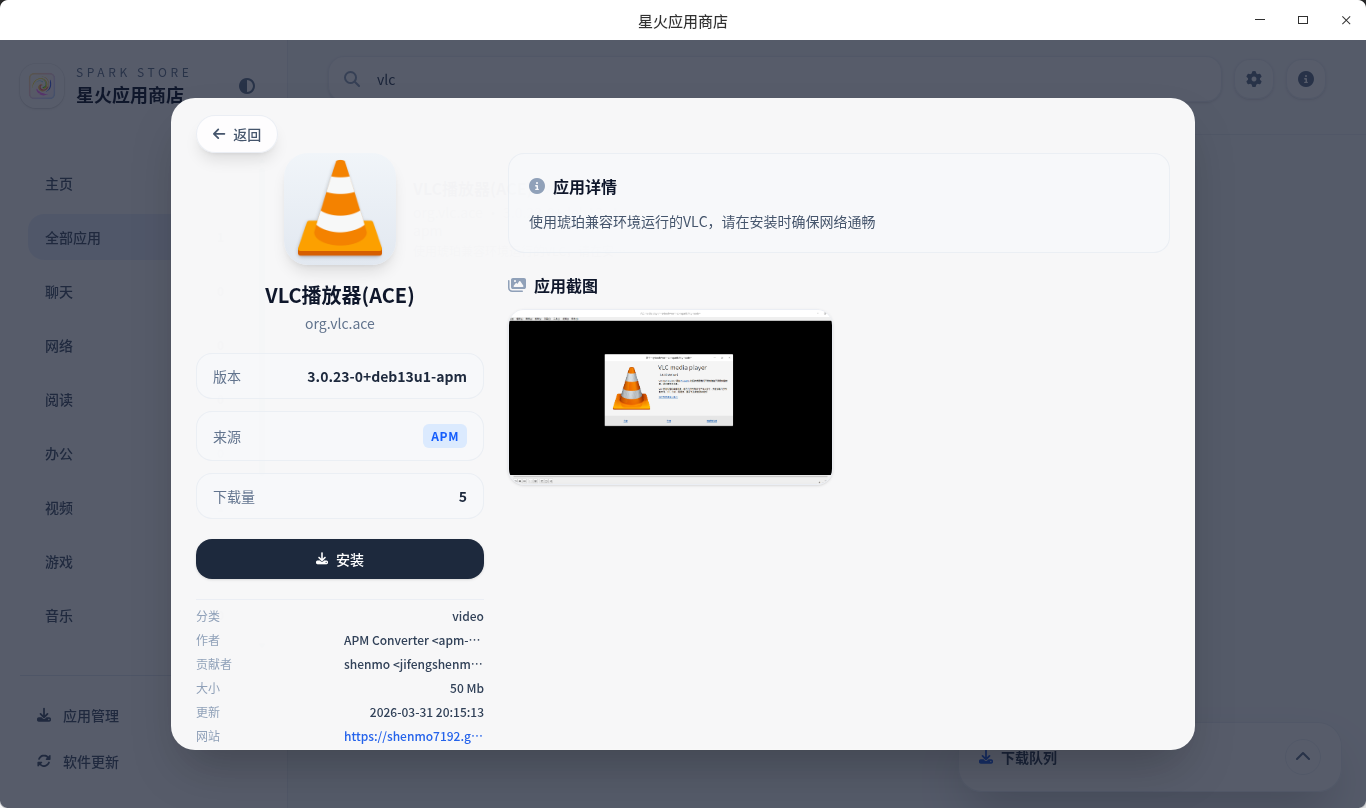
Task: Click the back arrow button 返回
Action: pos(237,135)
